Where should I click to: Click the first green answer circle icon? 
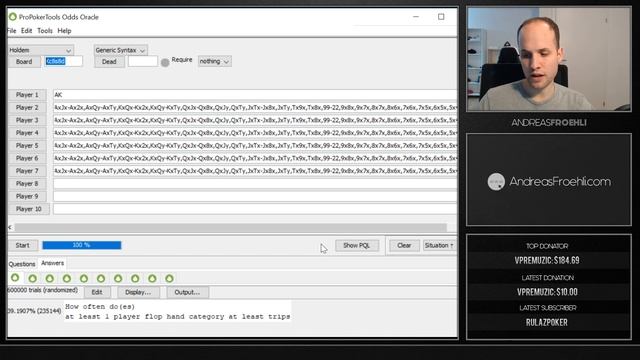(15, 278)
